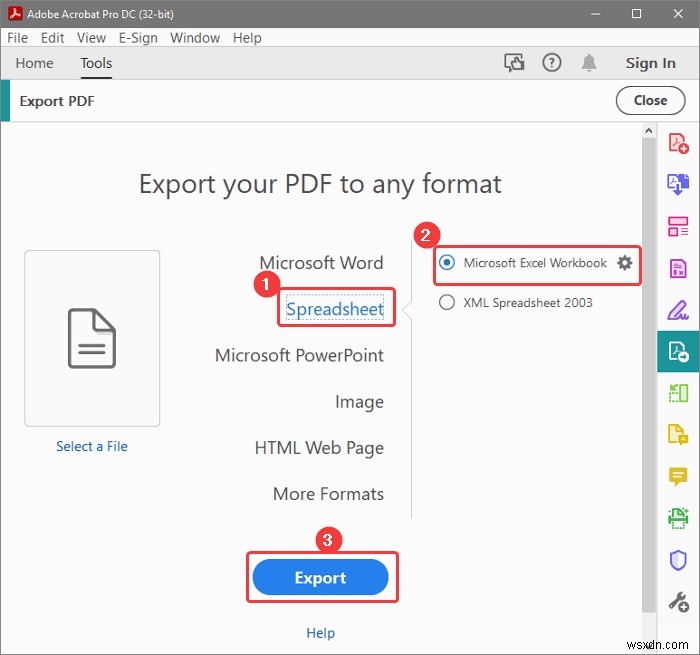Image resolution: width=700 pixels, height=655 pixels.
Task: Open the File menu
Action: pos(17,38)
